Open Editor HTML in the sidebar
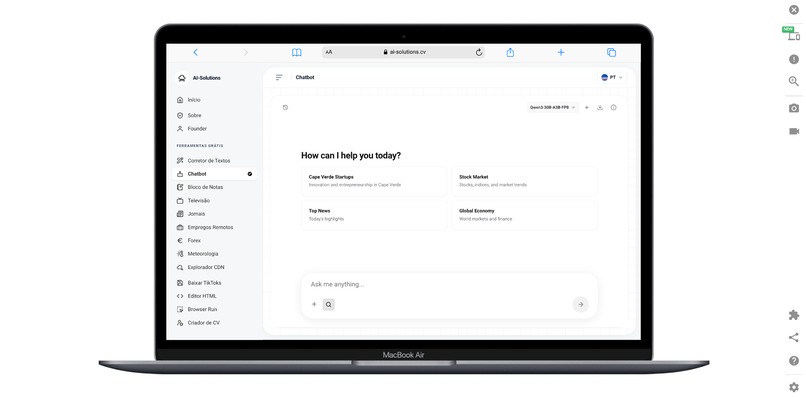This screenshot has height=398, width=806. 215,296
